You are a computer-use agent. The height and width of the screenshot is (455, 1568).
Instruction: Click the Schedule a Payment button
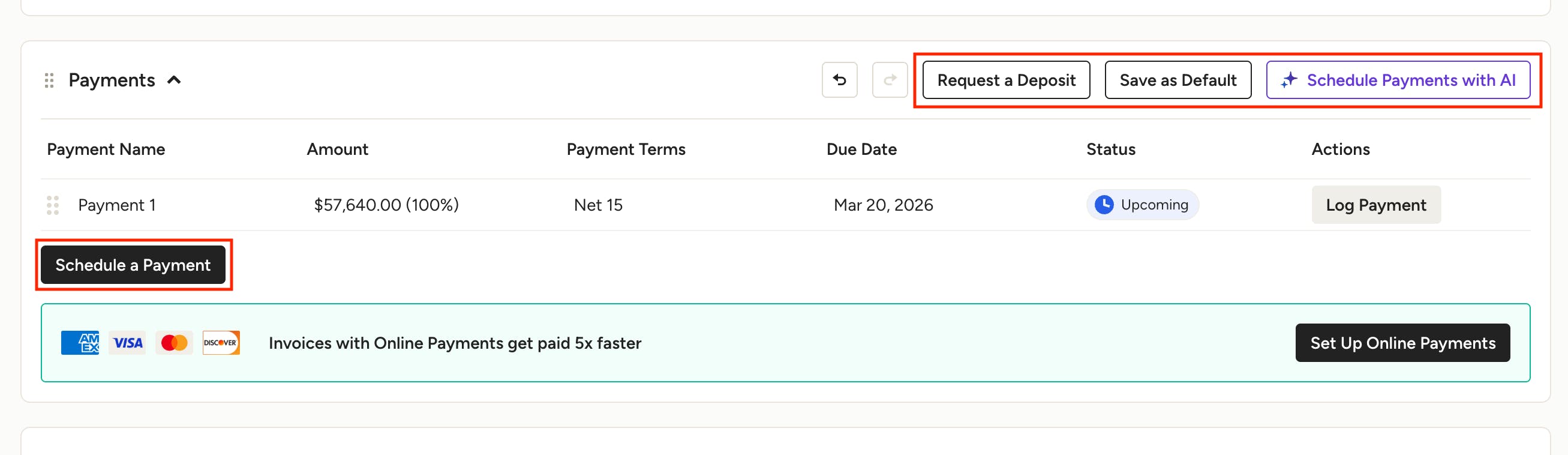pos(133,265)
